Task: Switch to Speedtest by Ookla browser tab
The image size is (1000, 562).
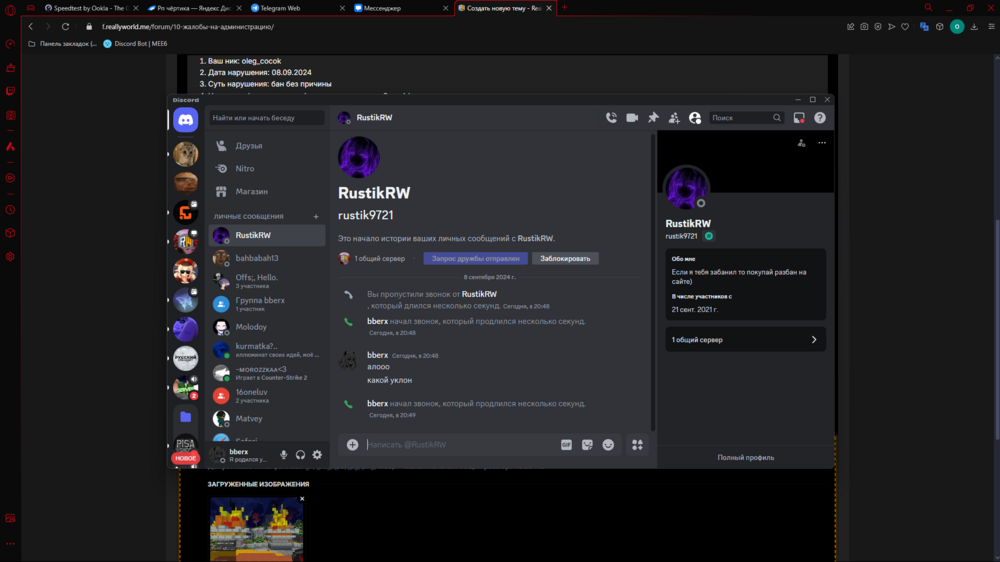Action: click(x=90, y=8)
